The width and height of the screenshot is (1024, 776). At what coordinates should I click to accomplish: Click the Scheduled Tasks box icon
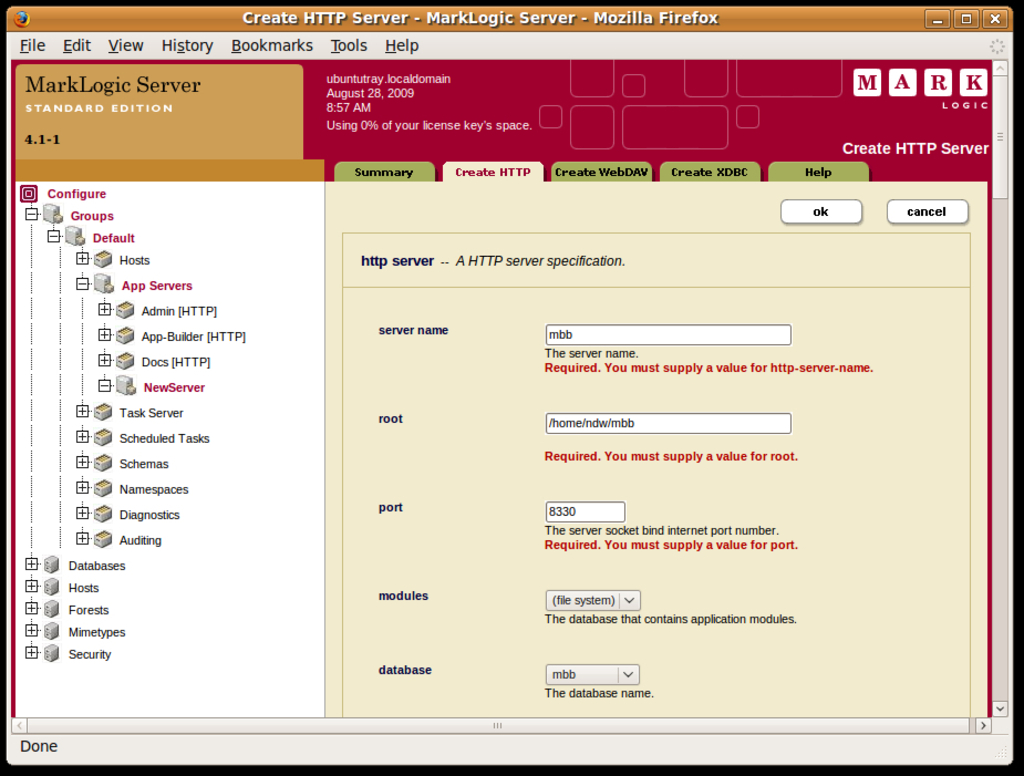pos(103,438)
